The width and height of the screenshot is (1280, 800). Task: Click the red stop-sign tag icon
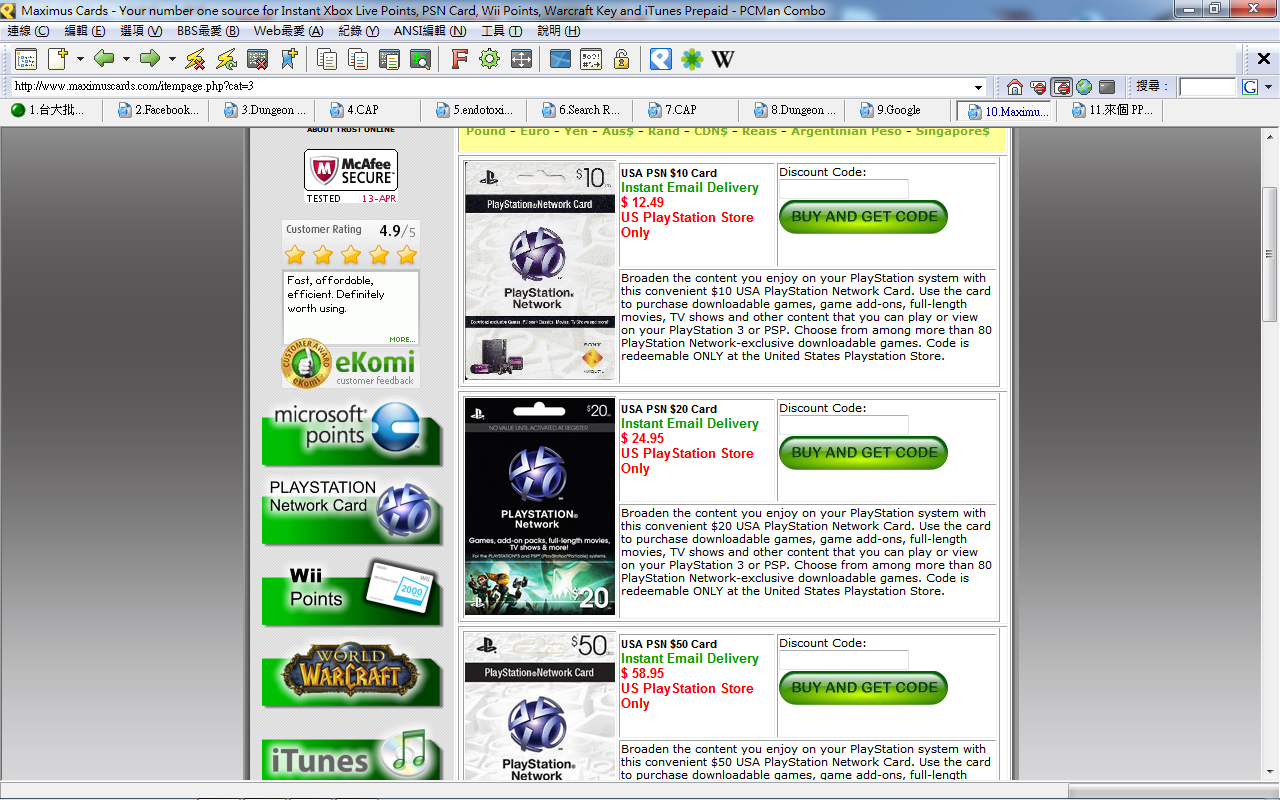[1038, 87]
